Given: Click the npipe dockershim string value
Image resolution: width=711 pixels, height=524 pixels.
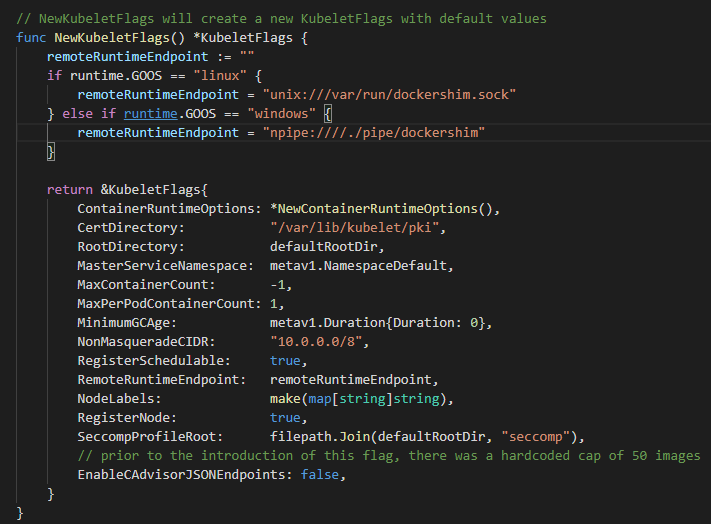Looking at the screenshot, I should (x=378, y=132).
